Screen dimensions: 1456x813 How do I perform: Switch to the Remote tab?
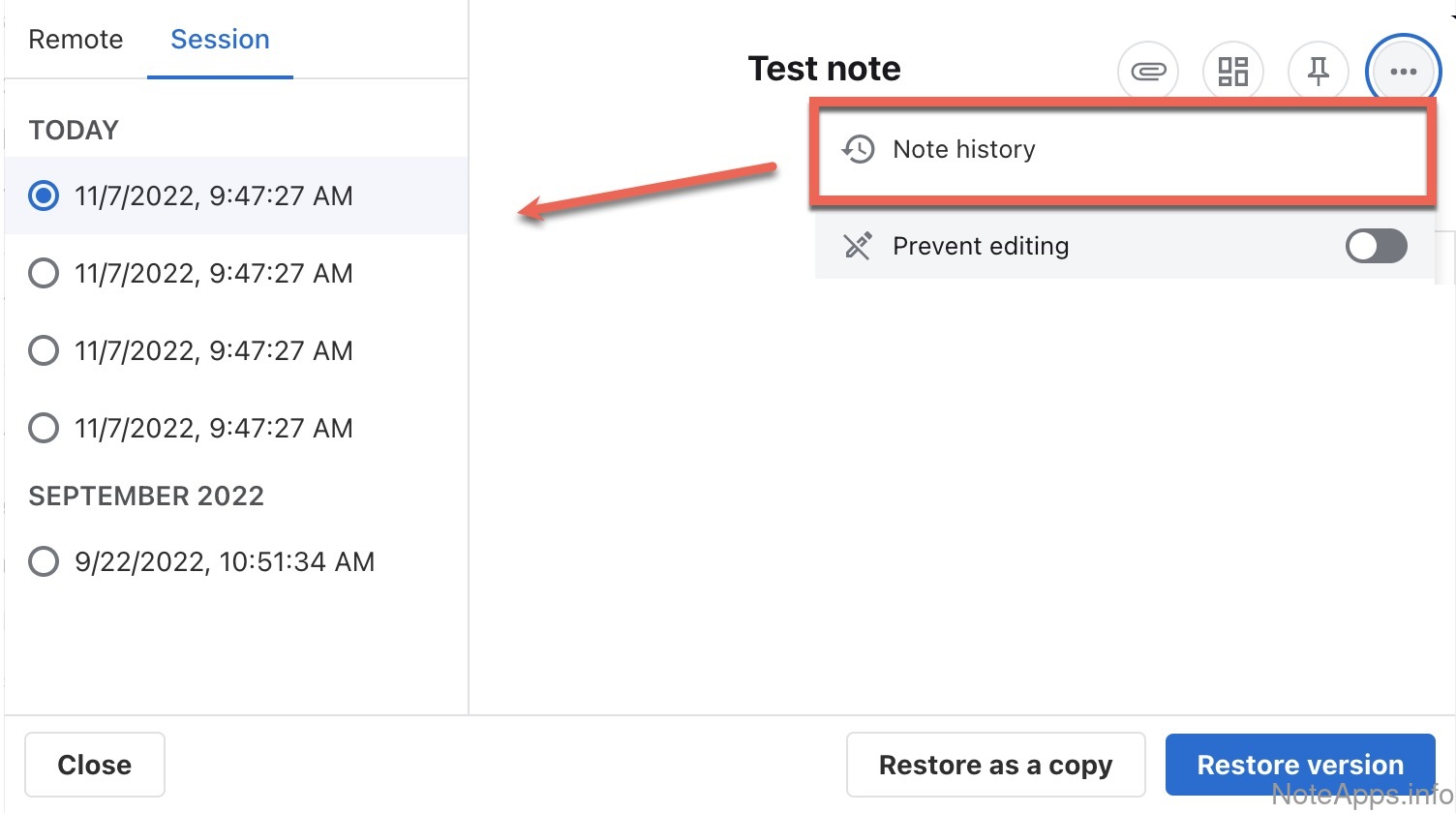pos(76,40)
